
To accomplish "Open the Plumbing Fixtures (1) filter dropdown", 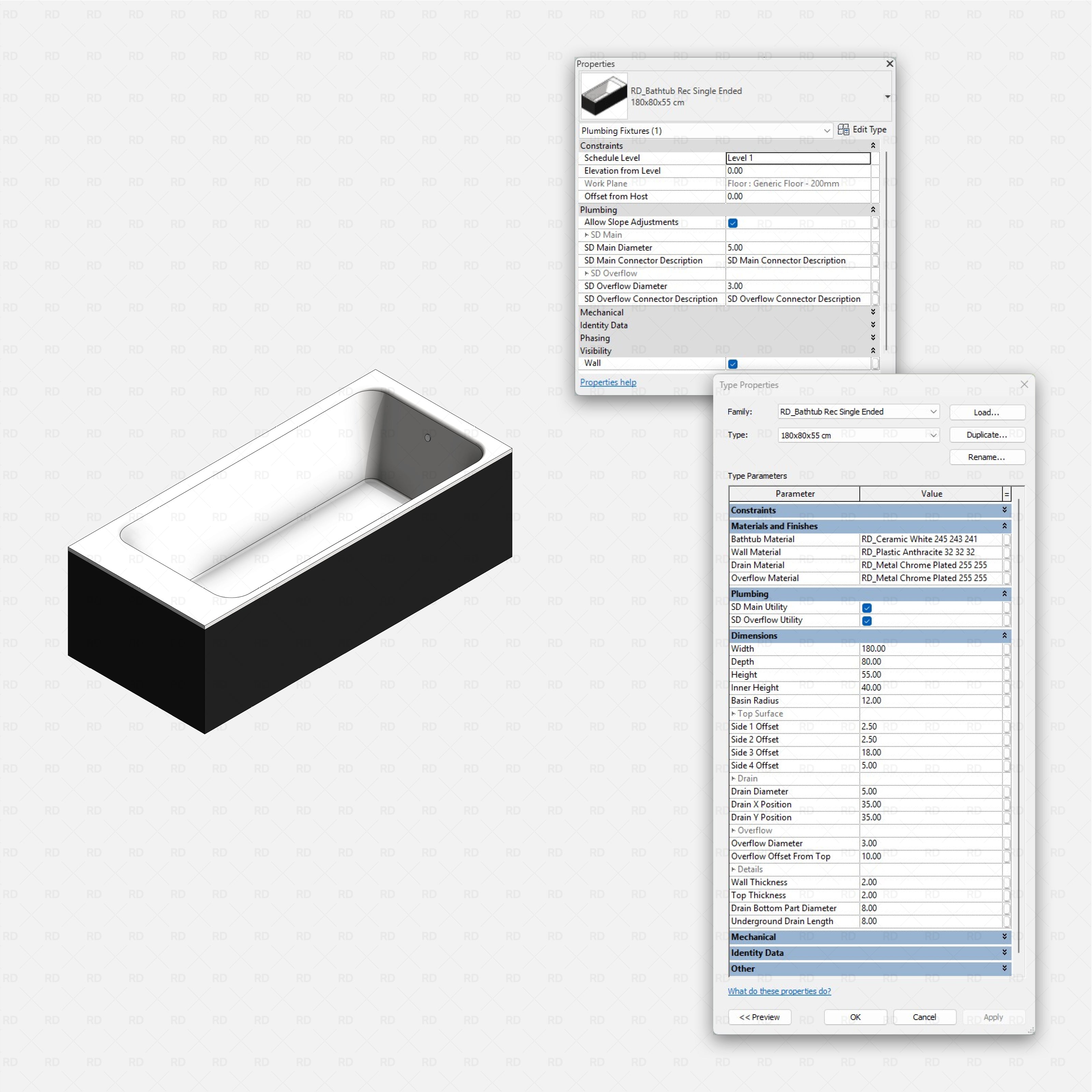I will click(706, 131).
